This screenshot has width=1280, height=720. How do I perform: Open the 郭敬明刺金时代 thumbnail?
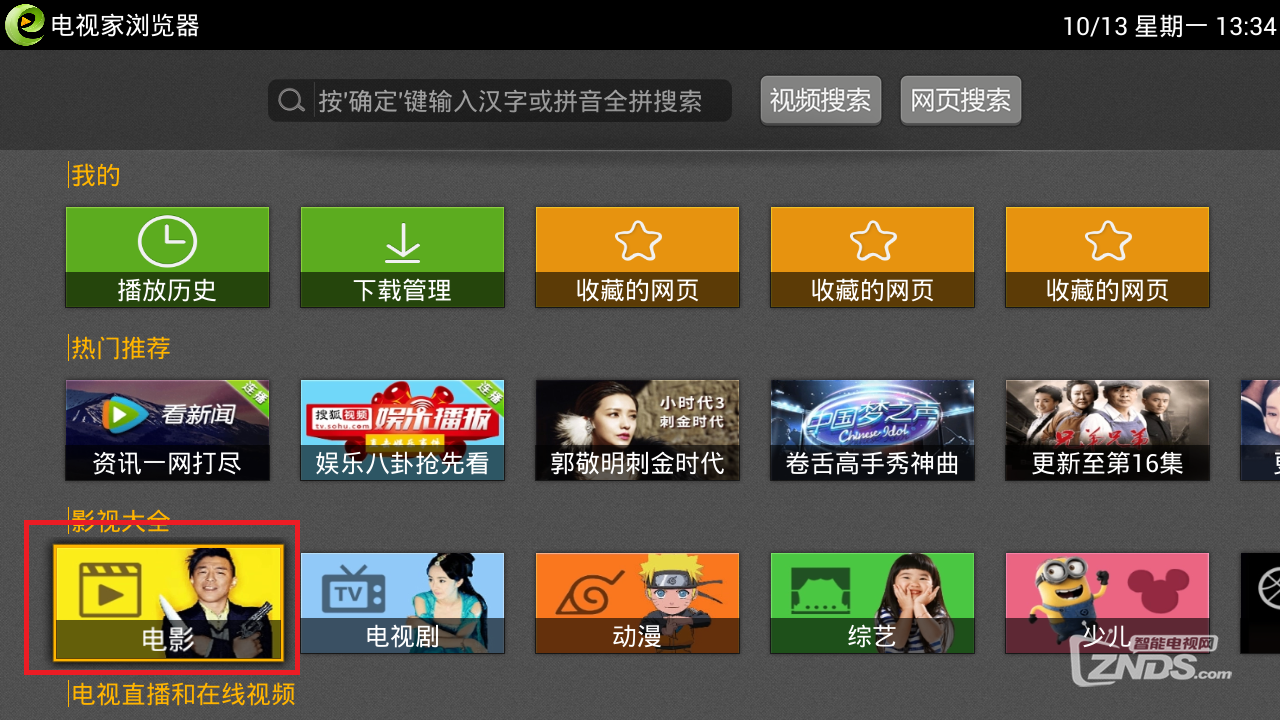[x=637, y=430]
